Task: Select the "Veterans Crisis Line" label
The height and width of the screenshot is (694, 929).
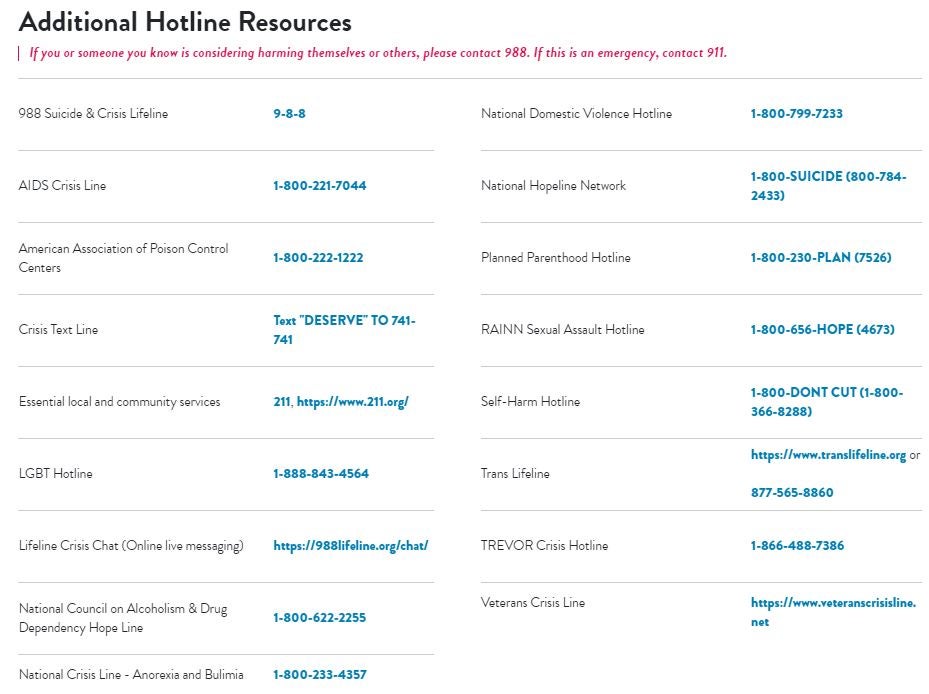Action: pos(533,603)
